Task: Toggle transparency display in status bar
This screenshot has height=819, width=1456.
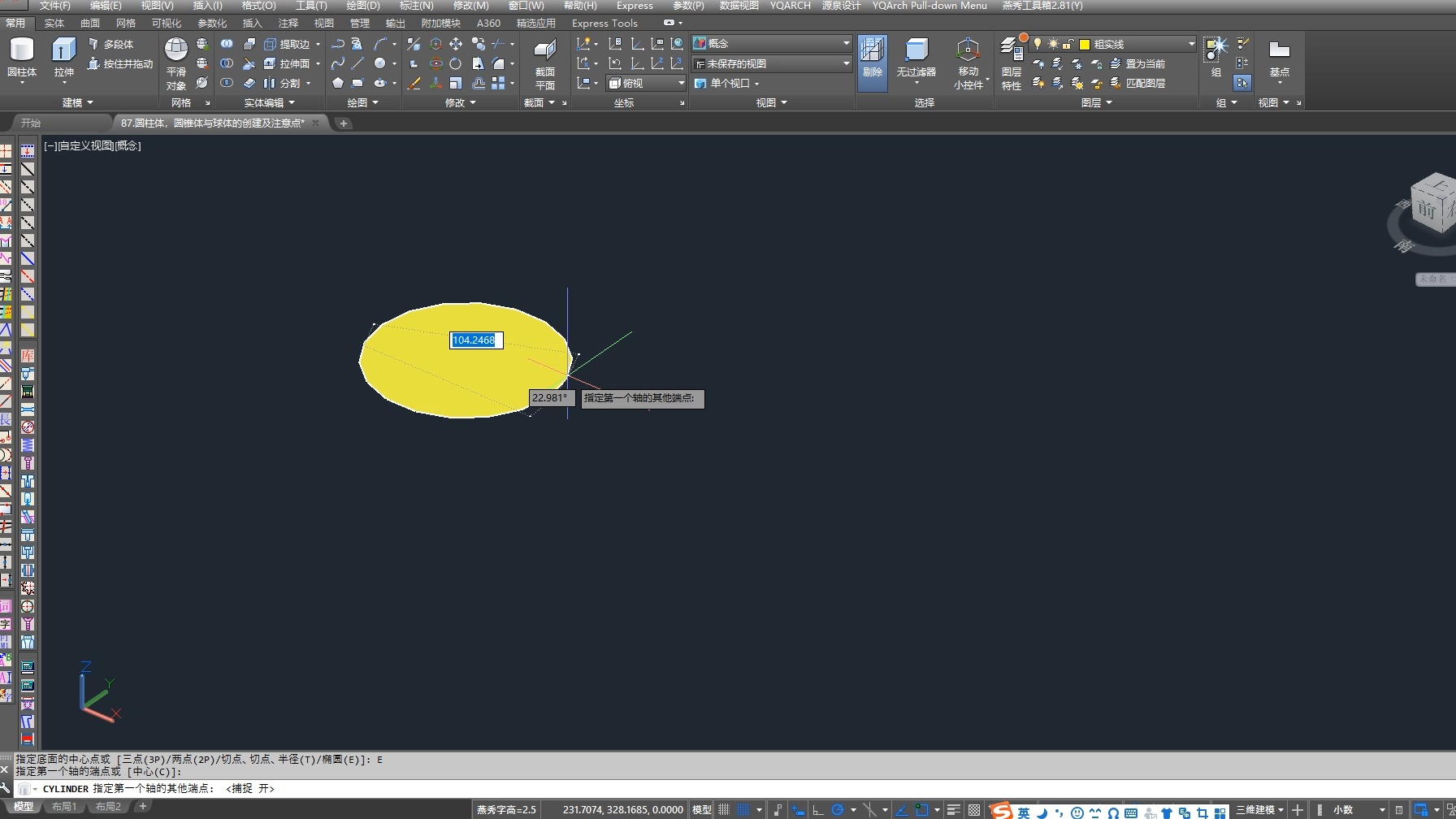Action: (974, 810)
